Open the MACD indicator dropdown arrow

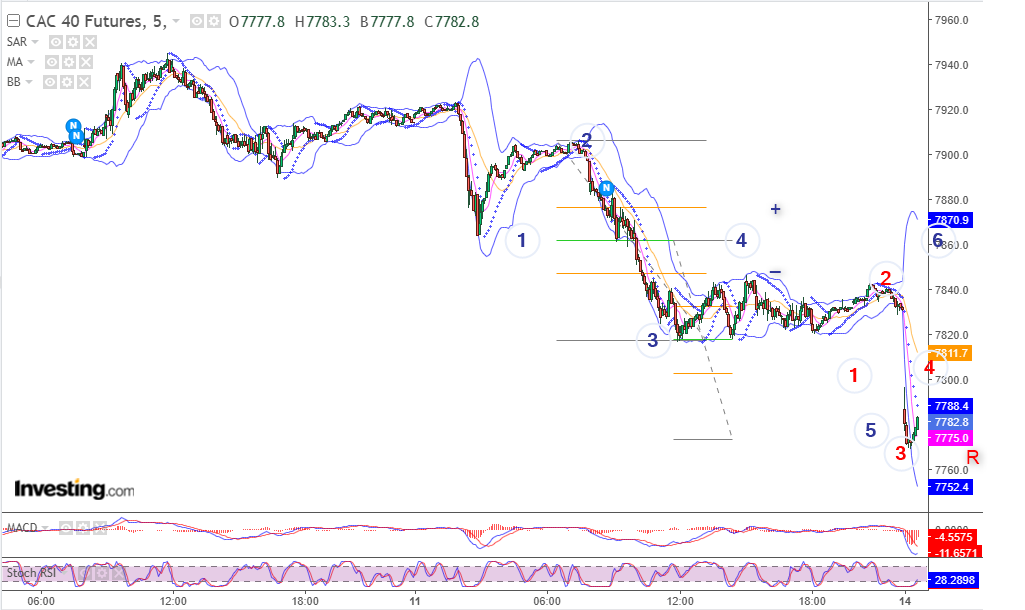click(x=45, y=528)
